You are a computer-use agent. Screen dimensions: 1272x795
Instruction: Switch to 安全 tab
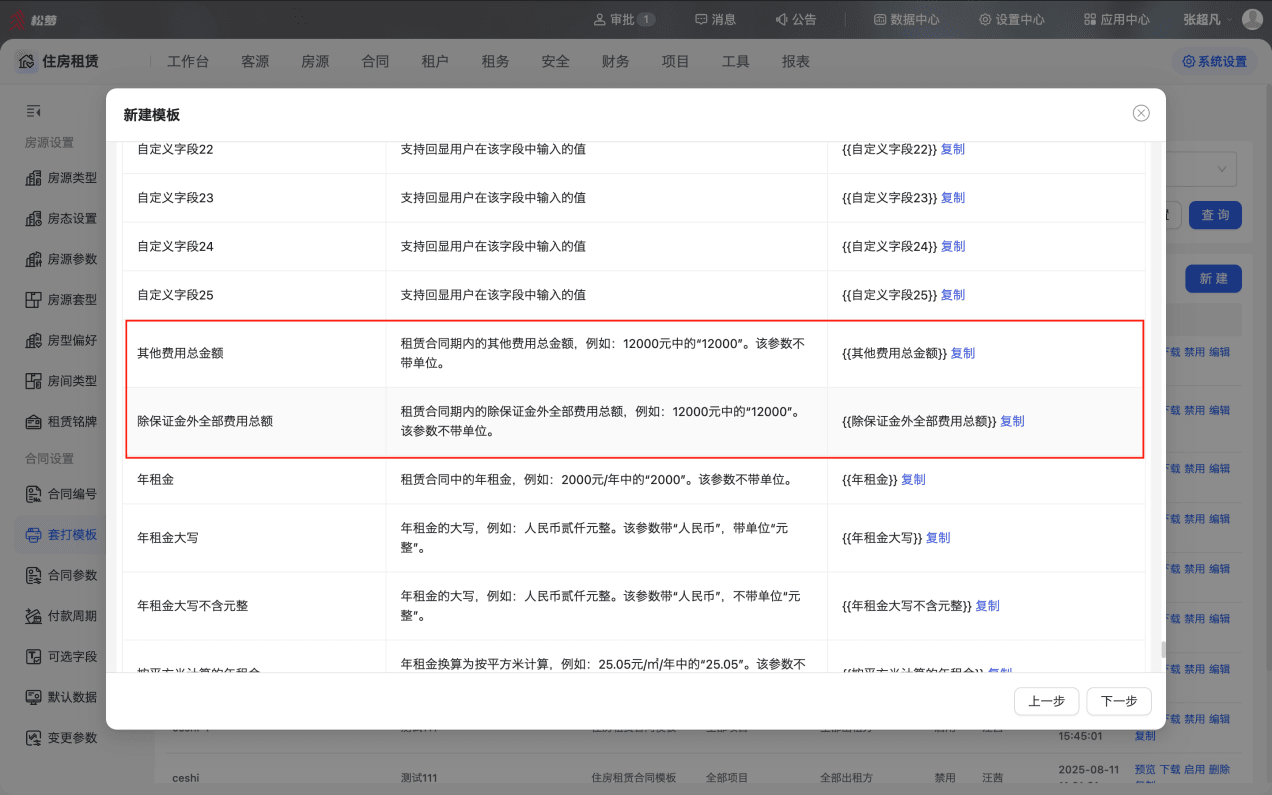[x=555, y=61]
